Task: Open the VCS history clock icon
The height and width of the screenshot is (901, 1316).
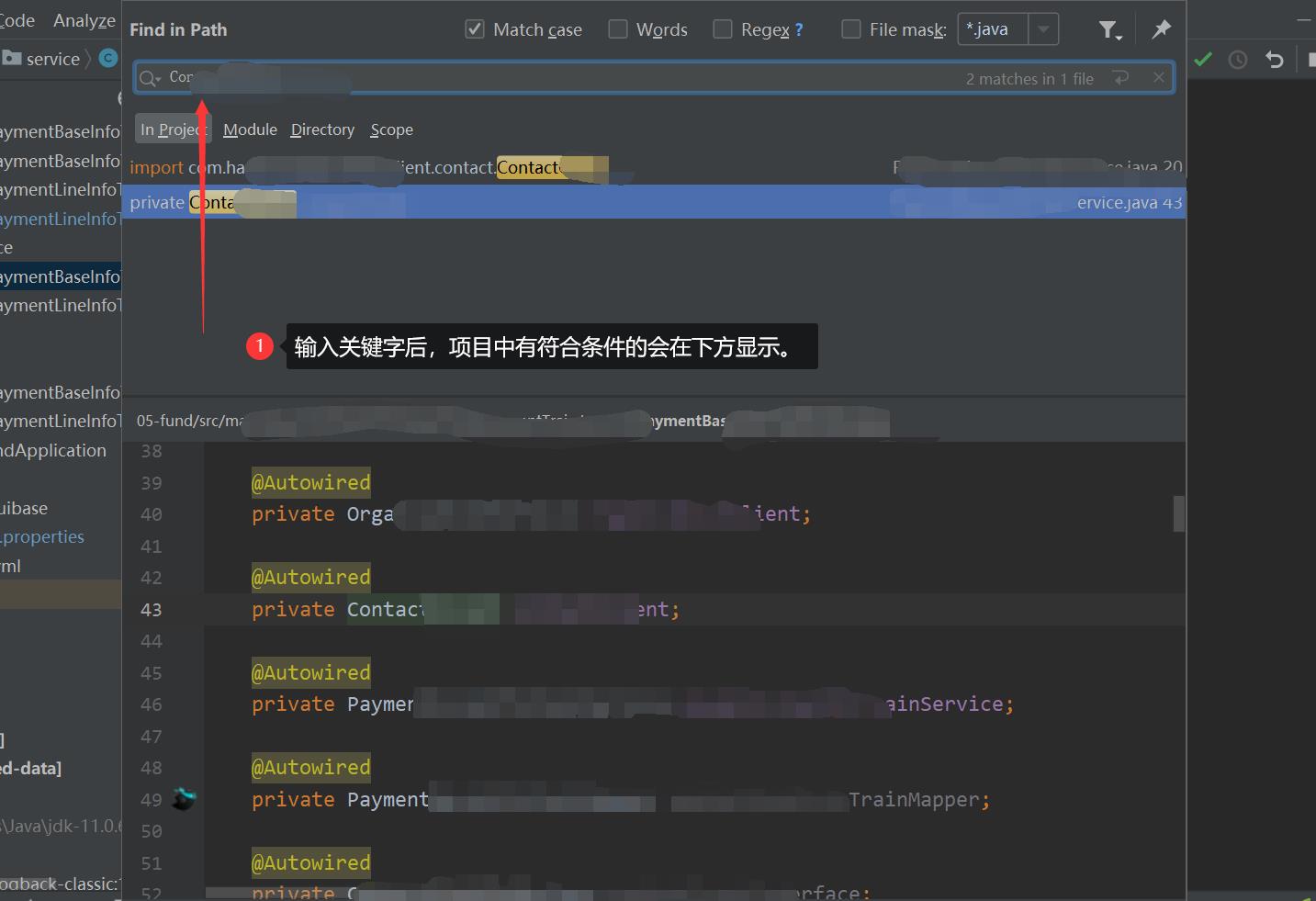Action: coord(1238,60)
